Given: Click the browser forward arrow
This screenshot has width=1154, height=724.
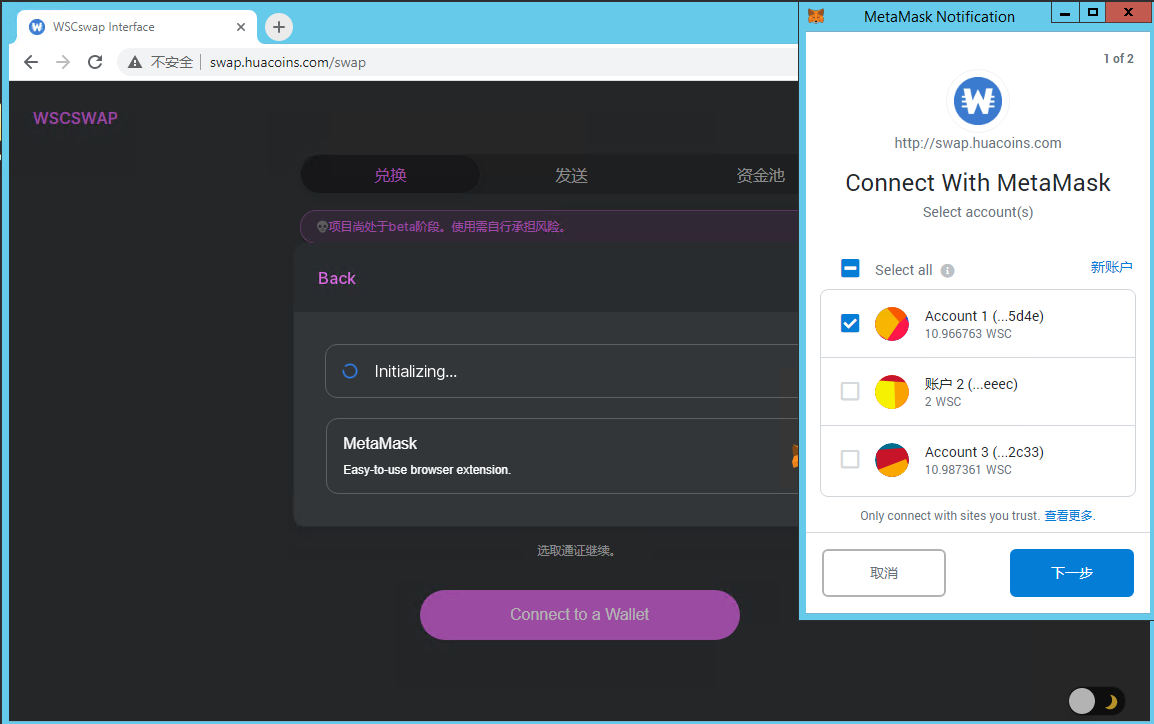Looking at the screenshot, I should [63, 63].
